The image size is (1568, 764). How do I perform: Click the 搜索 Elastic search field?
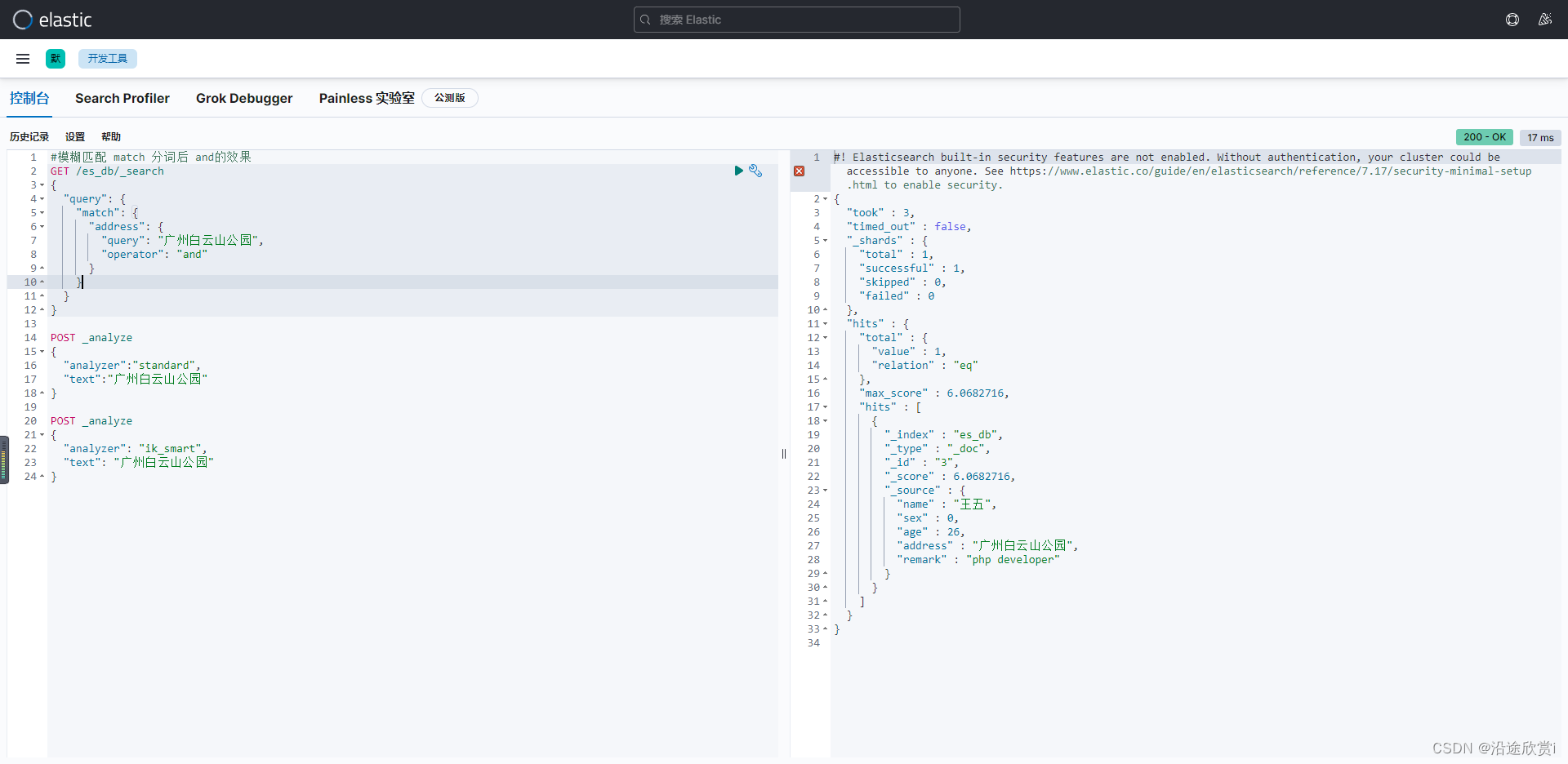point(796,20)
